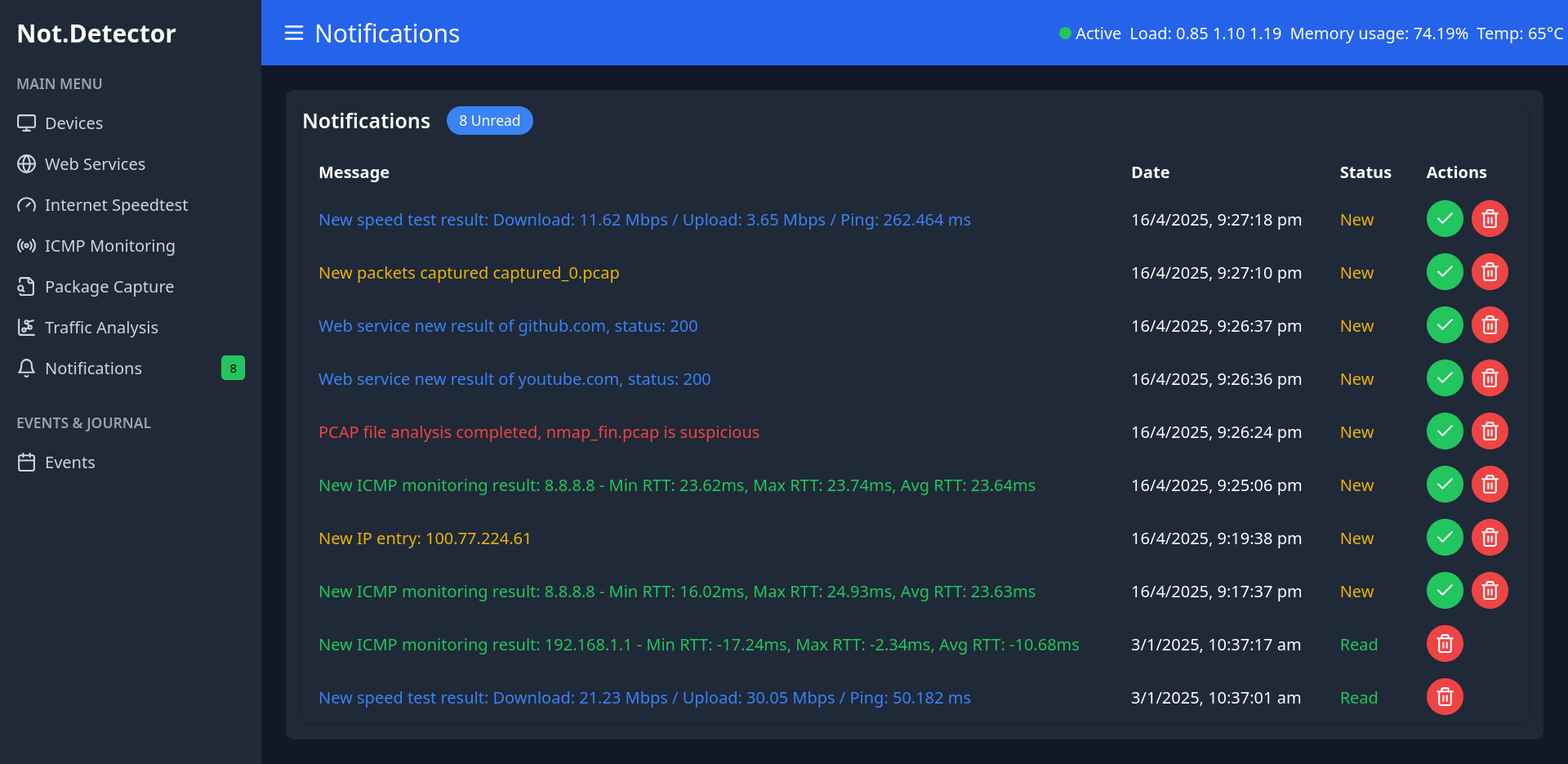1568x764 pixels.
Task: Mark the github.com web service notification read
Action: tap(1445, 325)
